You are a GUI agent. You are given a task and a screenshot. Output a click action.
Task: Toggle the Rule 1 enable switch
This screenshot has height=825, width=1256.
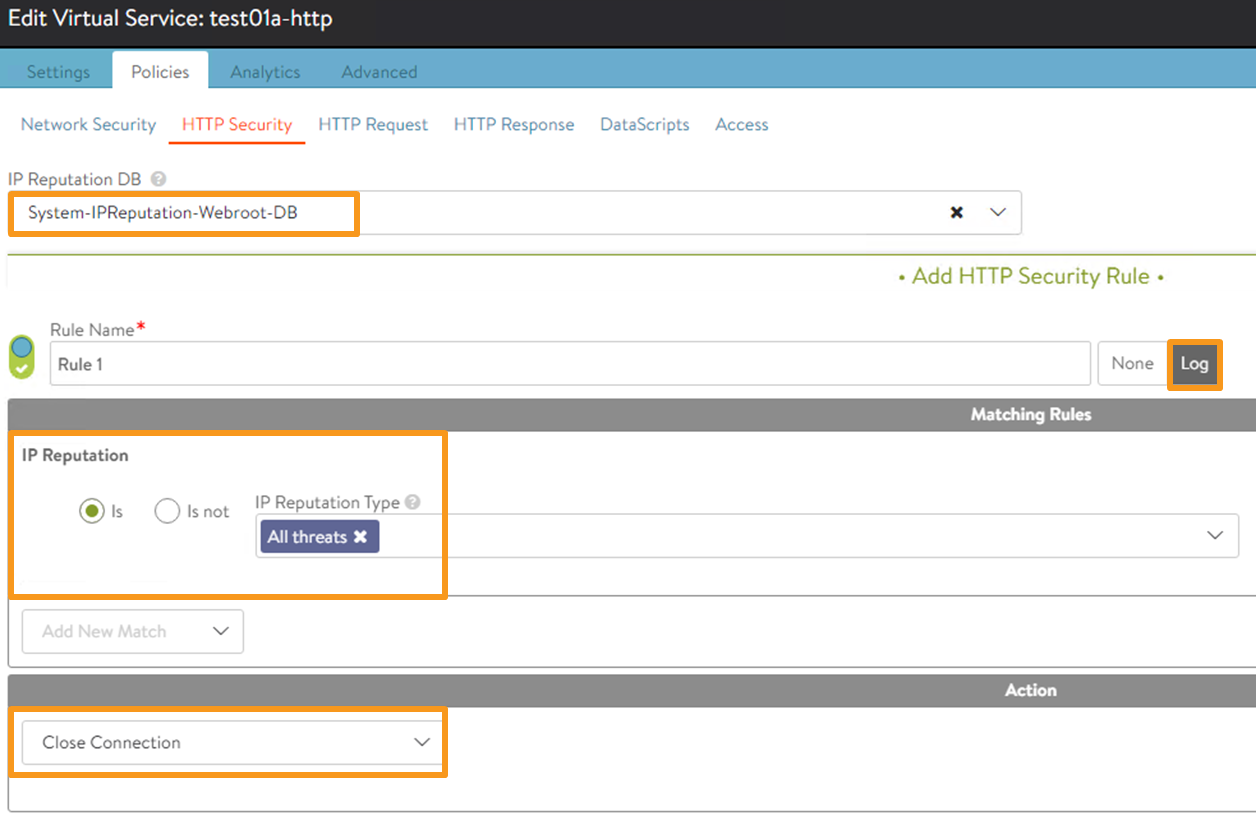[21, 357]
